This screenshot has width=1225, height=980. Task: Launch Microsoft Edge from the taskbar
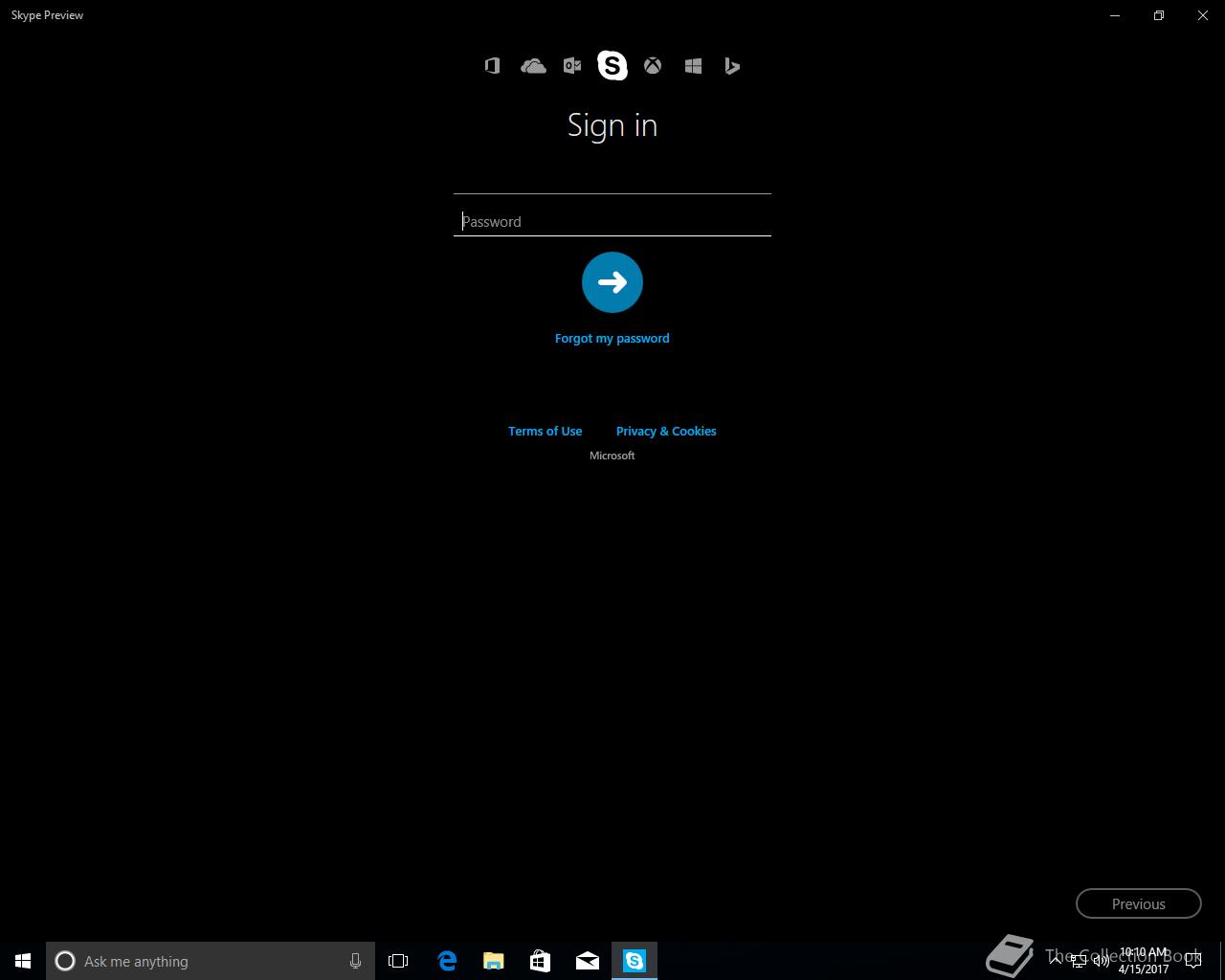tap(447, 961)
